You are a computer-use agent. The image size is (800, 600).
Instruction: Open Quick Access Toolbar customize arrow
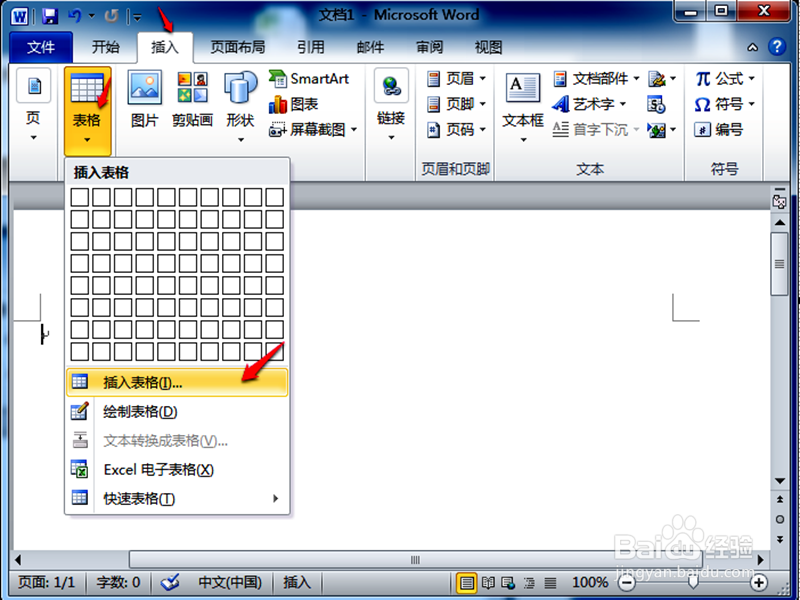click(137, 17)
